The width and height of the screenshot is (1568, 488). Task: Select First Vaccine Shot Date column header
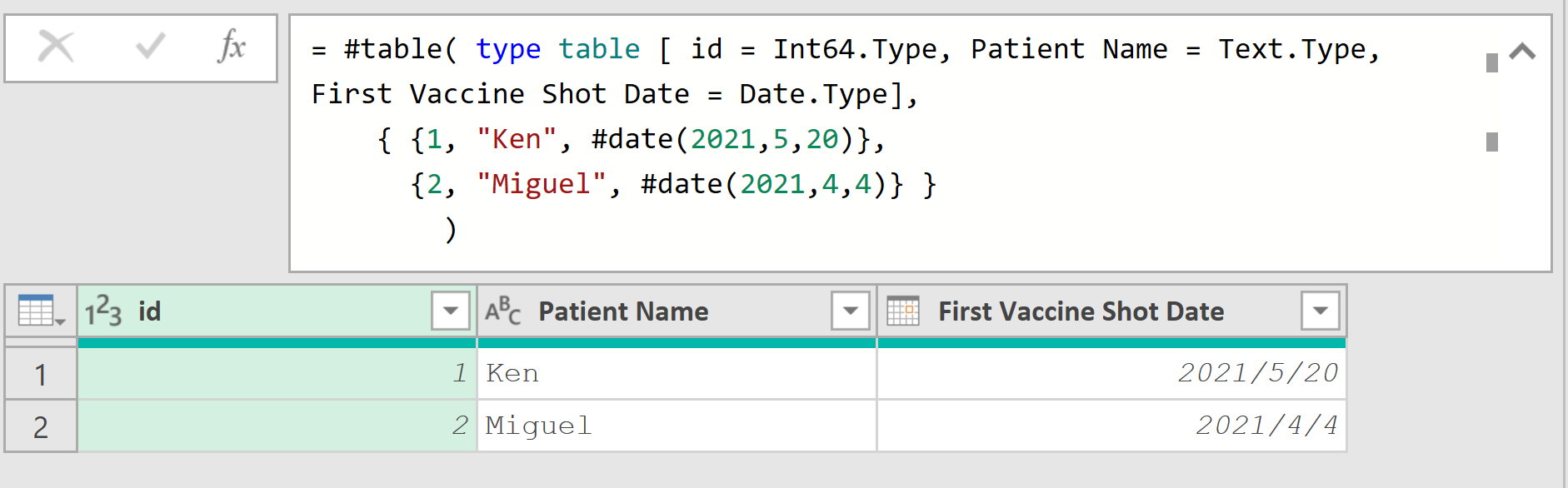point(1111,311)
